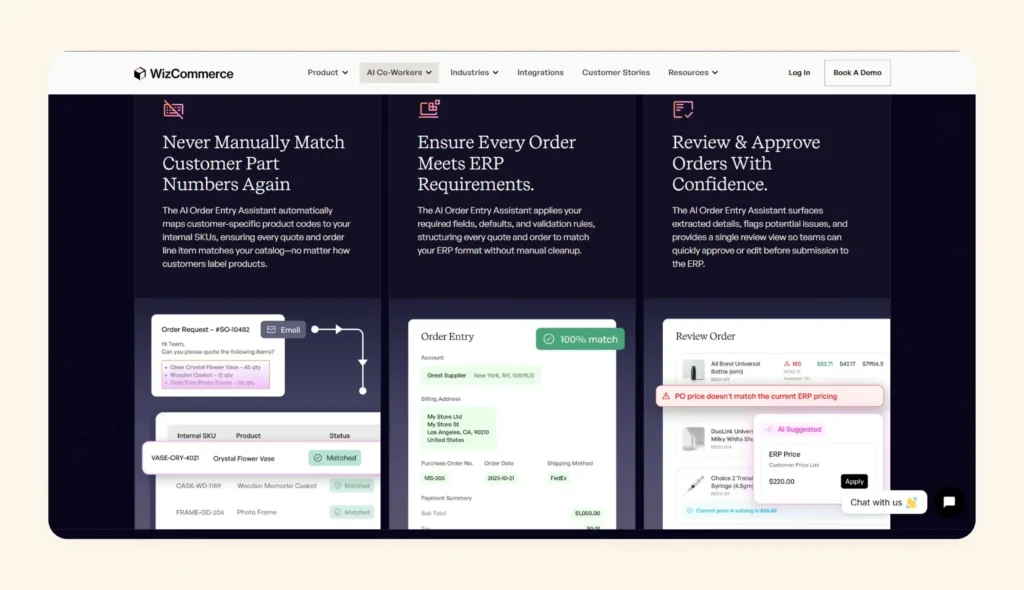Click the 2025-10-21 order date field
Screen dimensions: 1024x590
coord(501,478)
